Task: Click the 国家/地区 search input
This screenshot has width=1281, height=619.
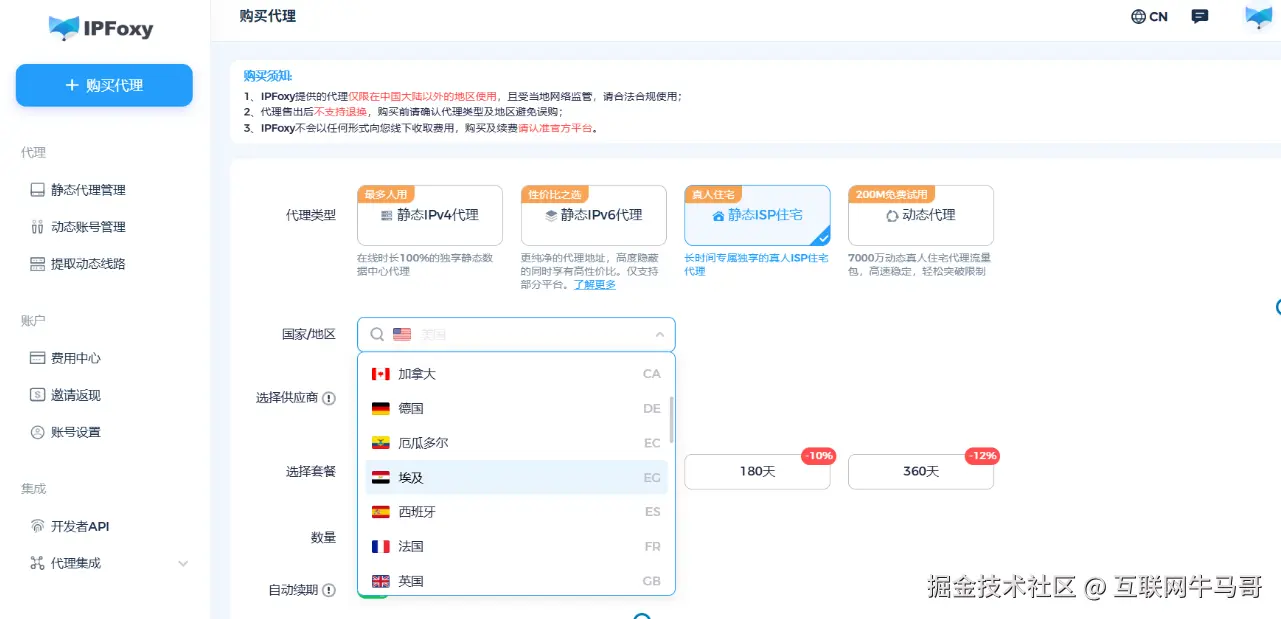Action: click(516, 334)
